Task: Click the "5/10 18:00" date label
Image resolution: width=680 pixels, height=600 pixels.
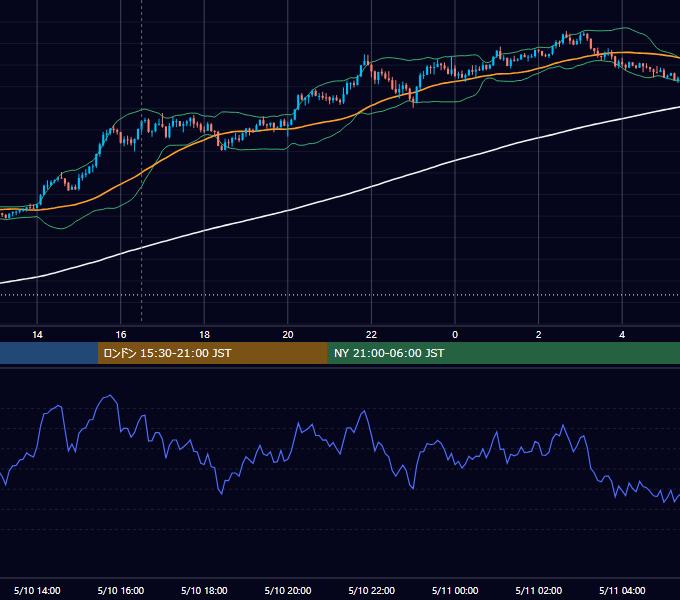Action: (x=204, y=590)
